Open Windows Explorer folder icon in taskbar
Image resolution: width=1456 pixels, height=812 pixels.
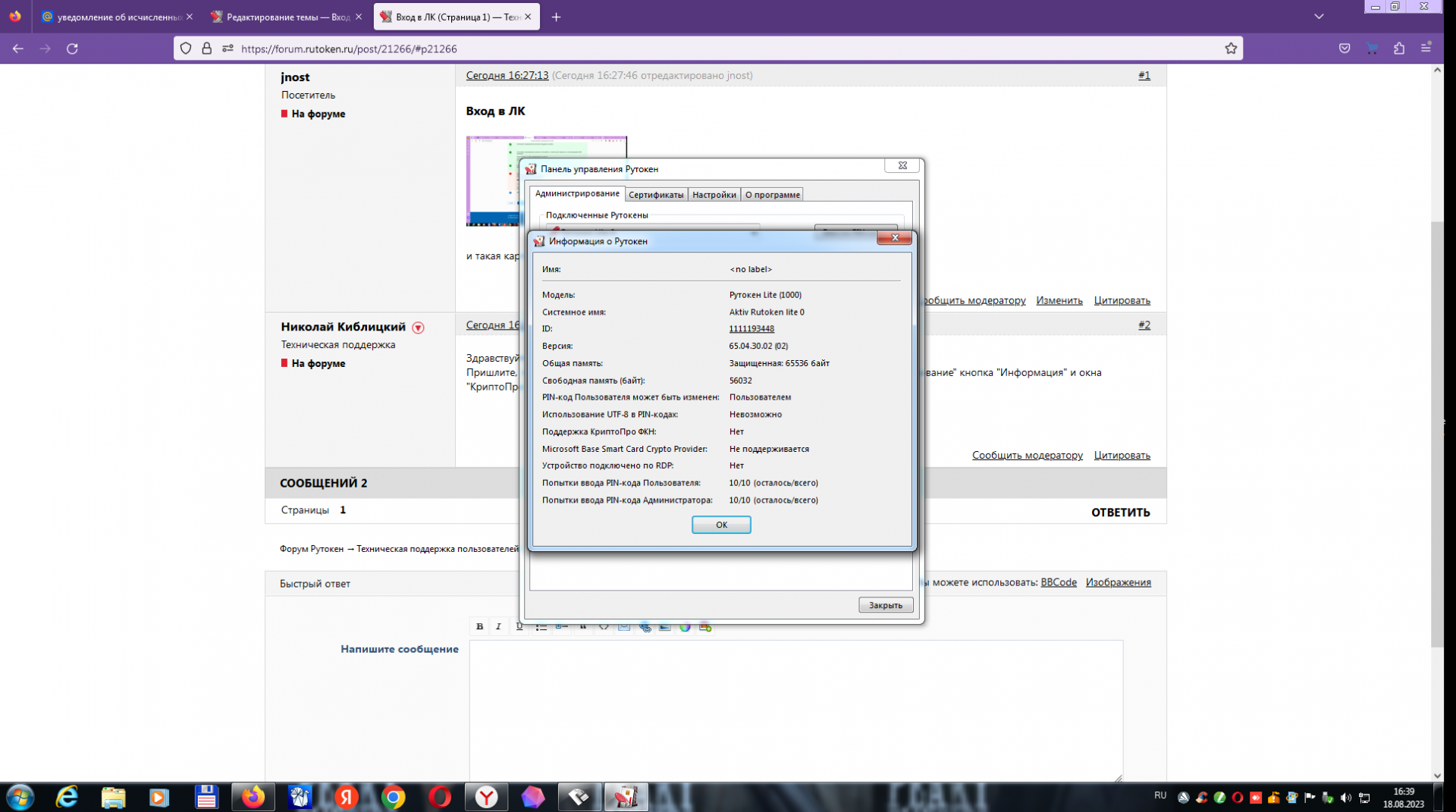click(x=113, y=797)
